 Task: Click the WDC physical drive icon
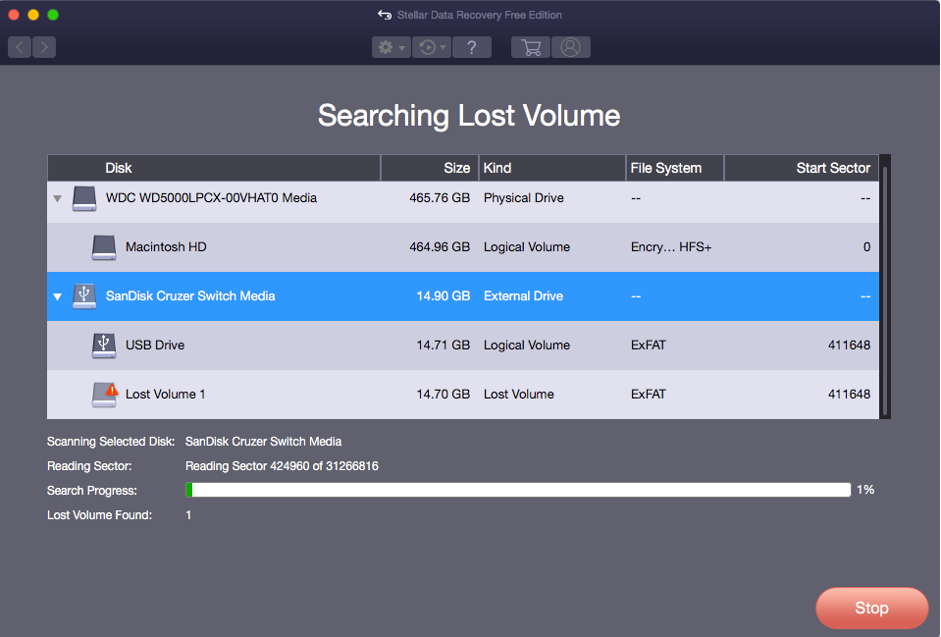click(x=84, y=198)
